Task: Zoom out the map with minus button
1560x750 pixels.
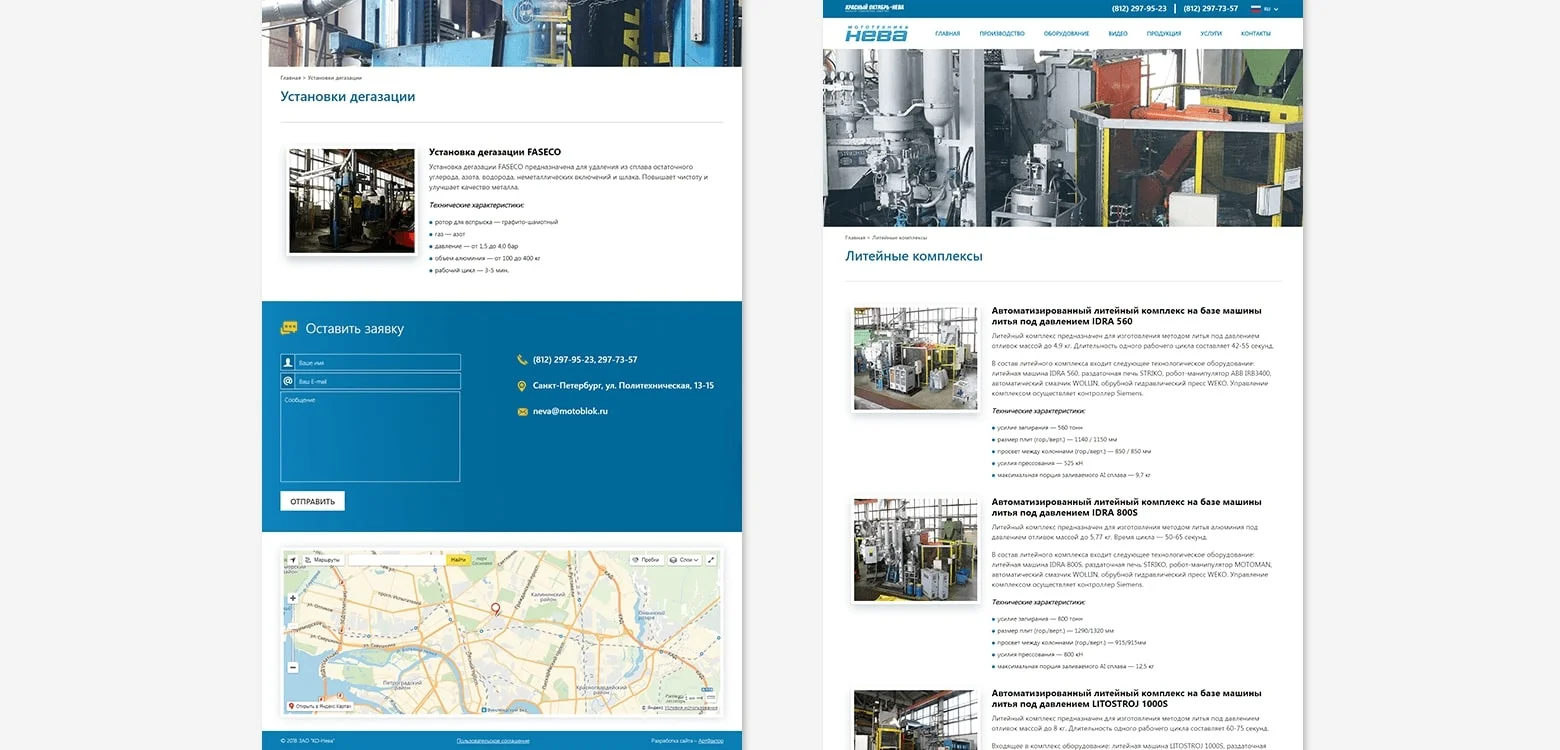Action: [x=293, y=667]
